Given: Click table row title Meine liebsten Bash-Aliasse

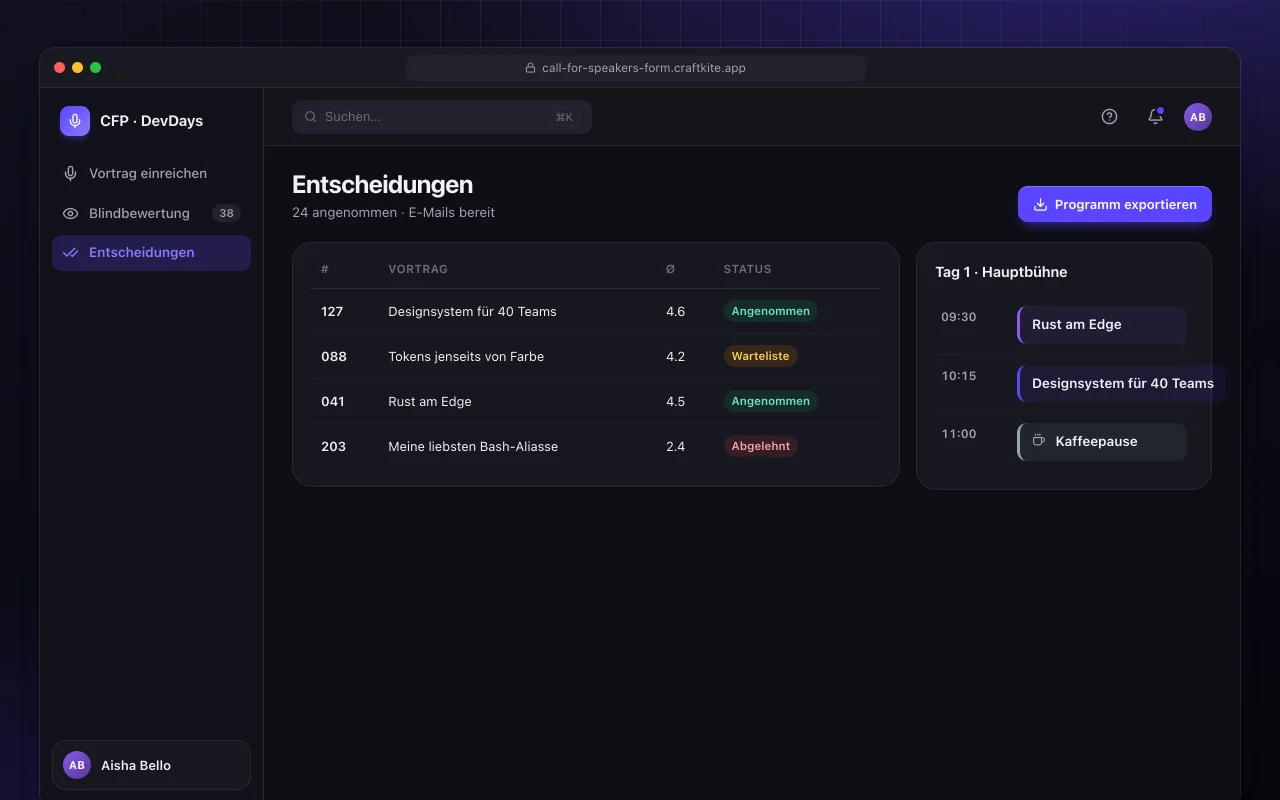Looking at the screenshot, I should tap(473, 446).
